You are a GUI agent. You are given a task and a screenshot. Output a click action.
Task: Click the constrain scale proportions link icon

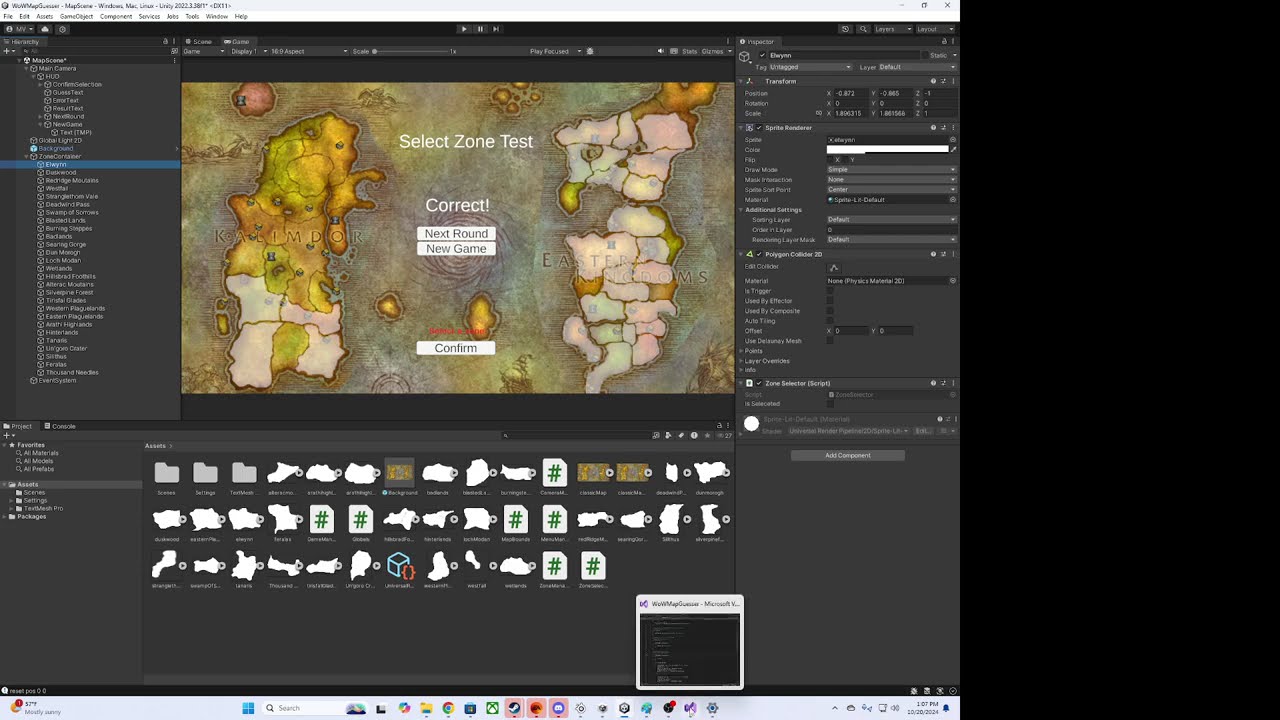point(819,113)
